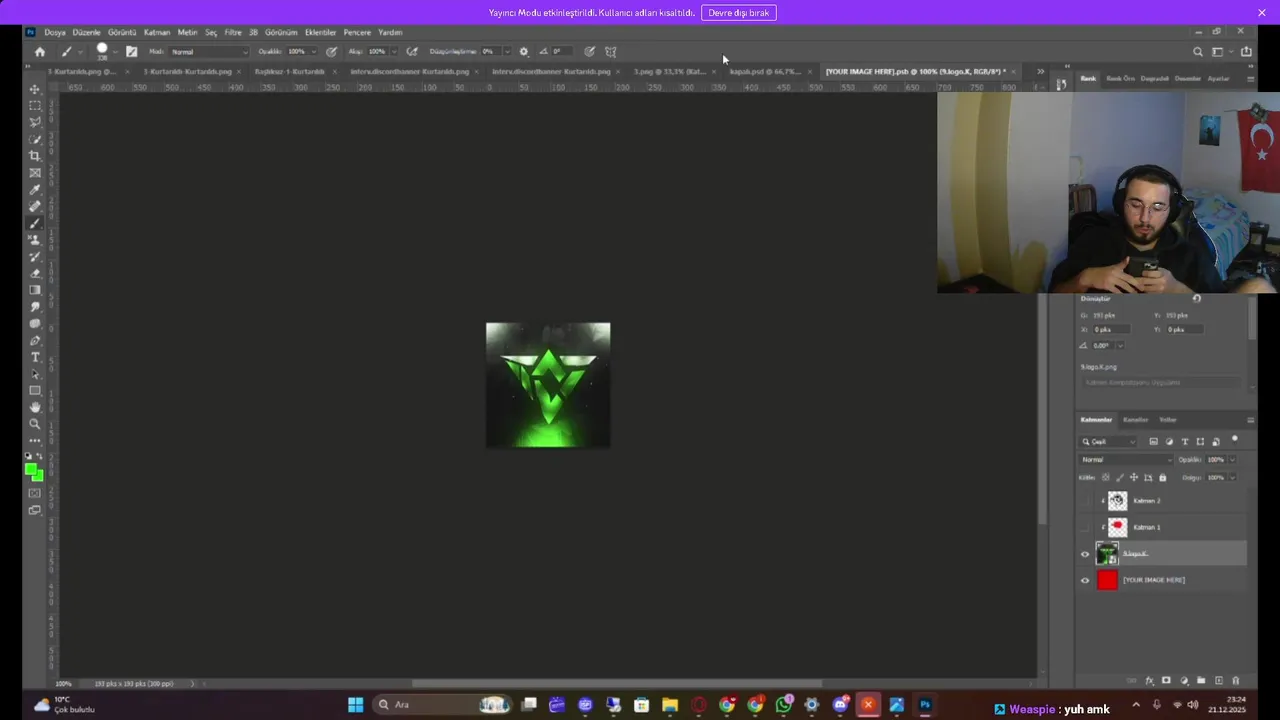
Task: Open the Pencere menu
Action: [x=357, y=32]
